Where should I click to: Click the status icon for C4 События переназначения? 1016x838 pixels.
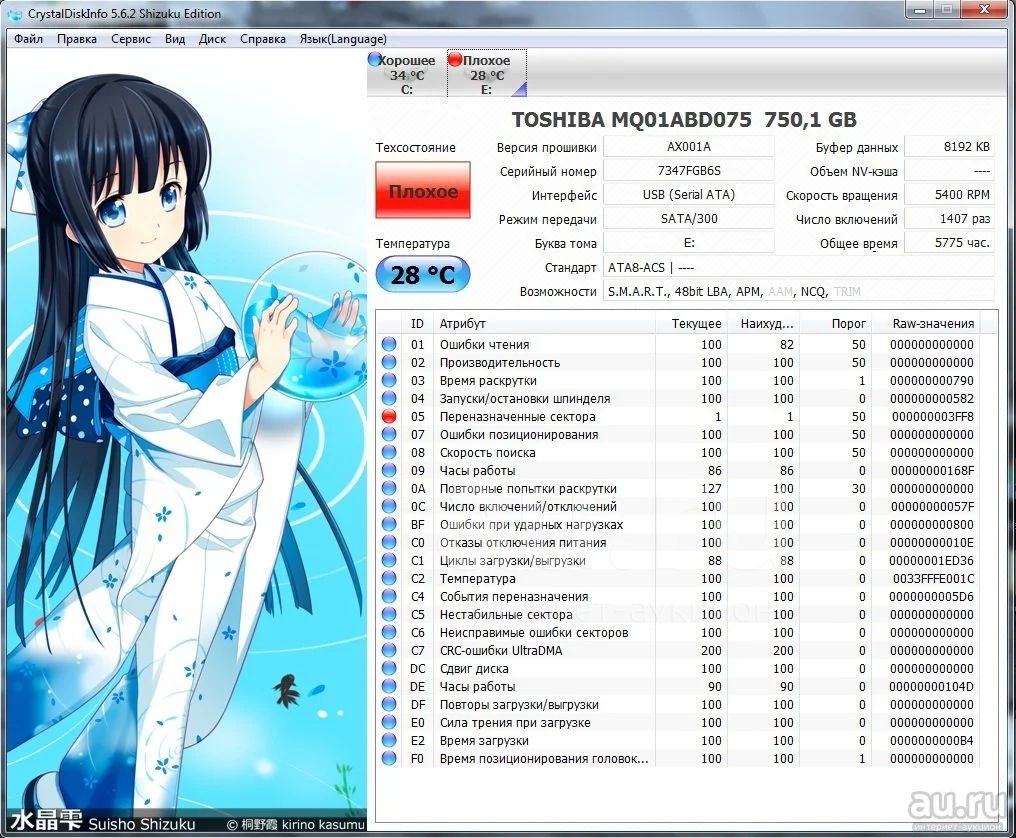389,596
